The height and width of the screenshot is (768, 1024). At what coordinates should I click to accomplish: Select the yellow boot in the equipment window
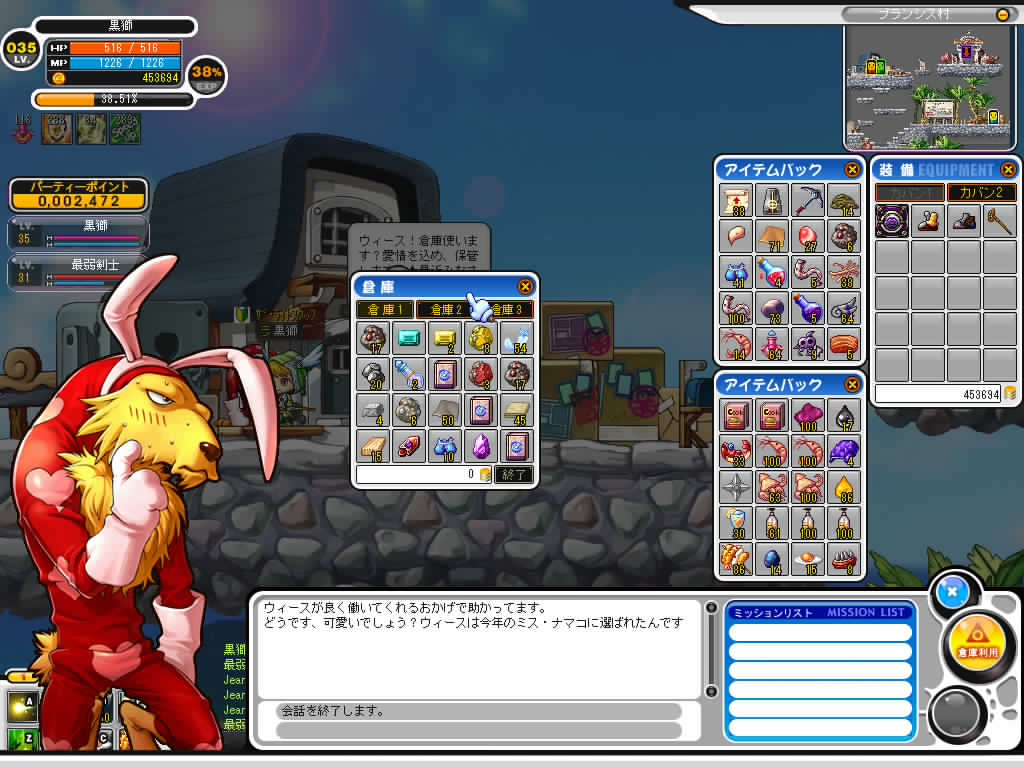[927, 221]
